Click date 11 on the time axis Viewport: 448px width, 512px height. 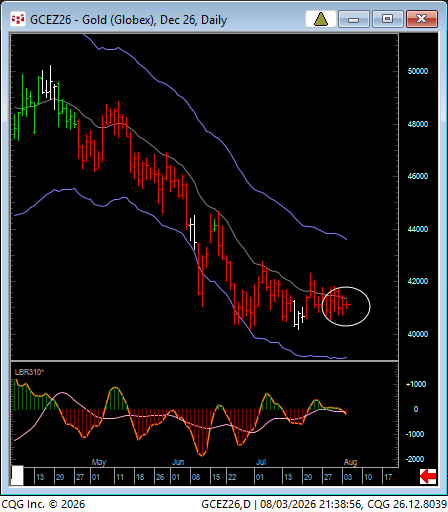[x=120, y=477]
